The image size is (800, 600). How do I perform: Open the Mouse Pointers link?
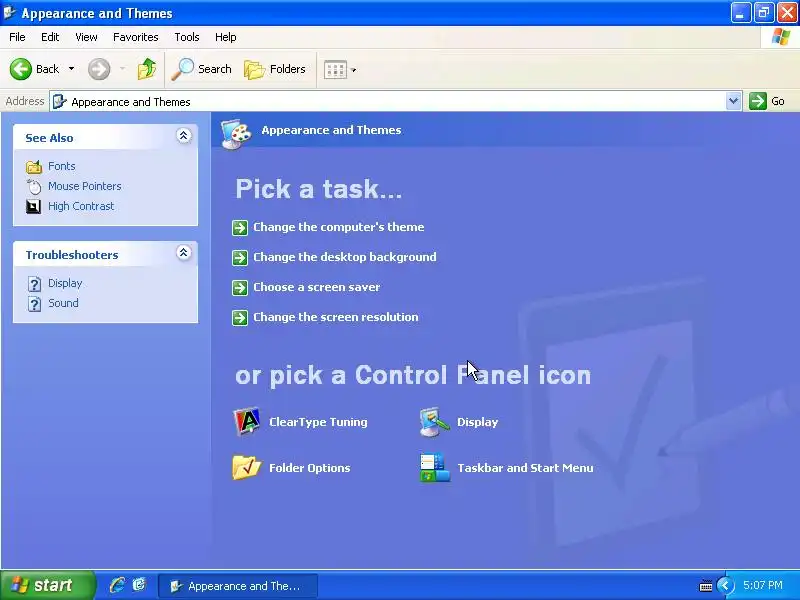pos(85,186)
